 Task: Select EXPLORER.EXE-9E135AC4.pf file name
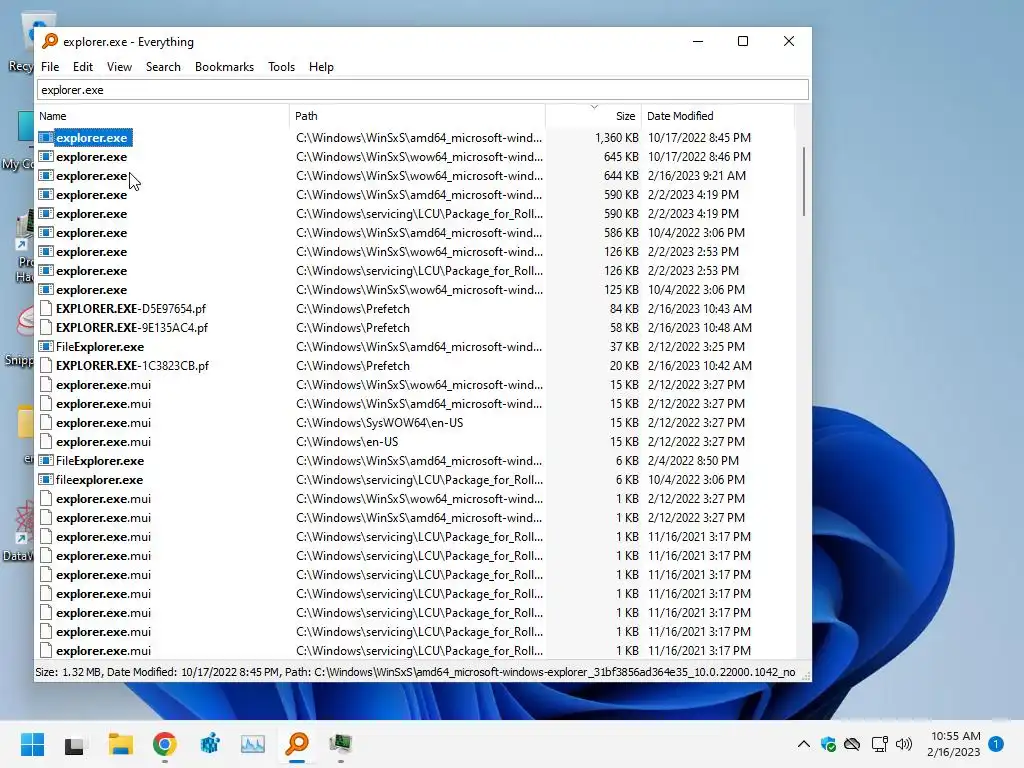coord(131,328)
